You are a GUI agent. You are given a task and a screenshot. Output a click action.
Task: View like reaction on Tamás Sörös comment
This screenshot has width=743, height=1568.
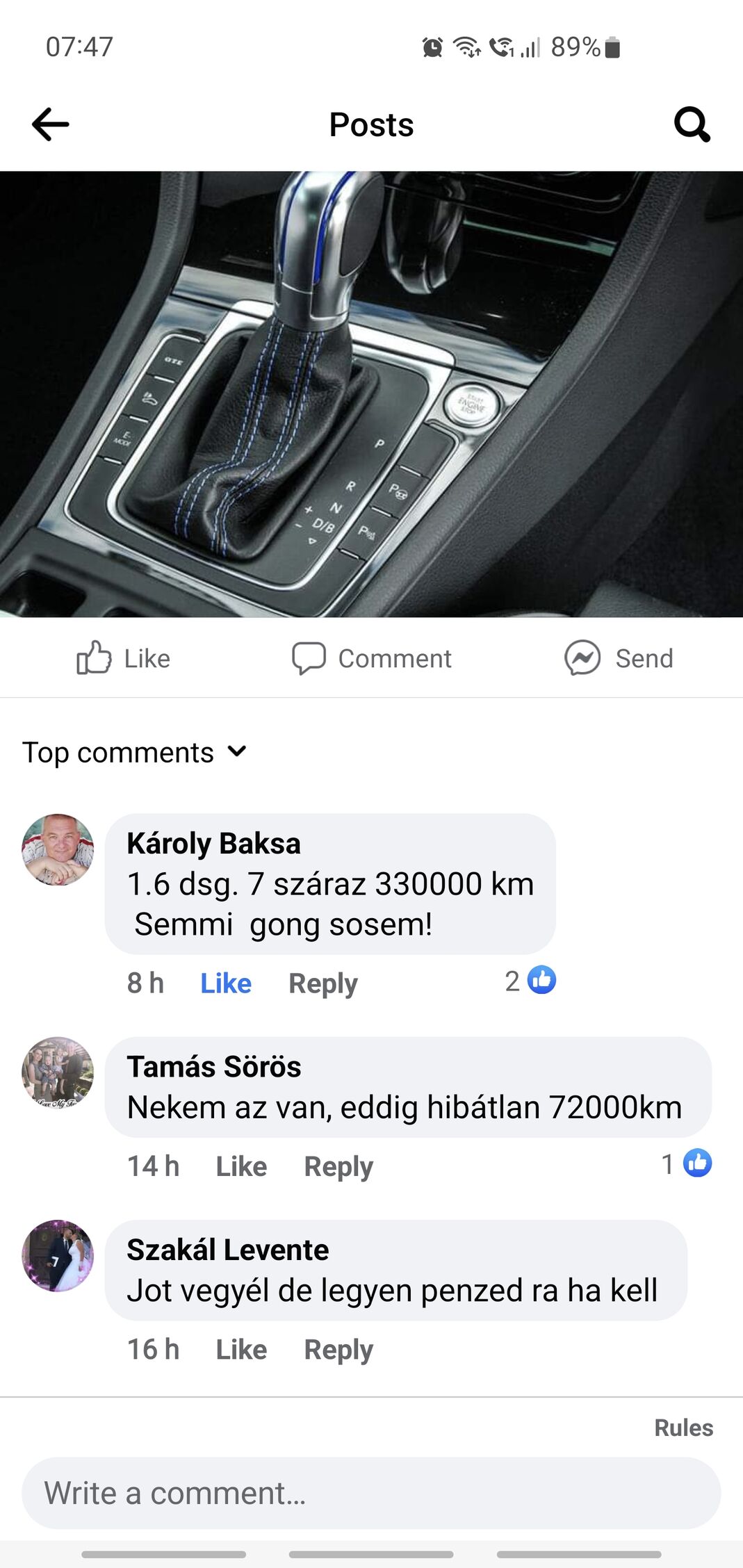pos(687,1163)
